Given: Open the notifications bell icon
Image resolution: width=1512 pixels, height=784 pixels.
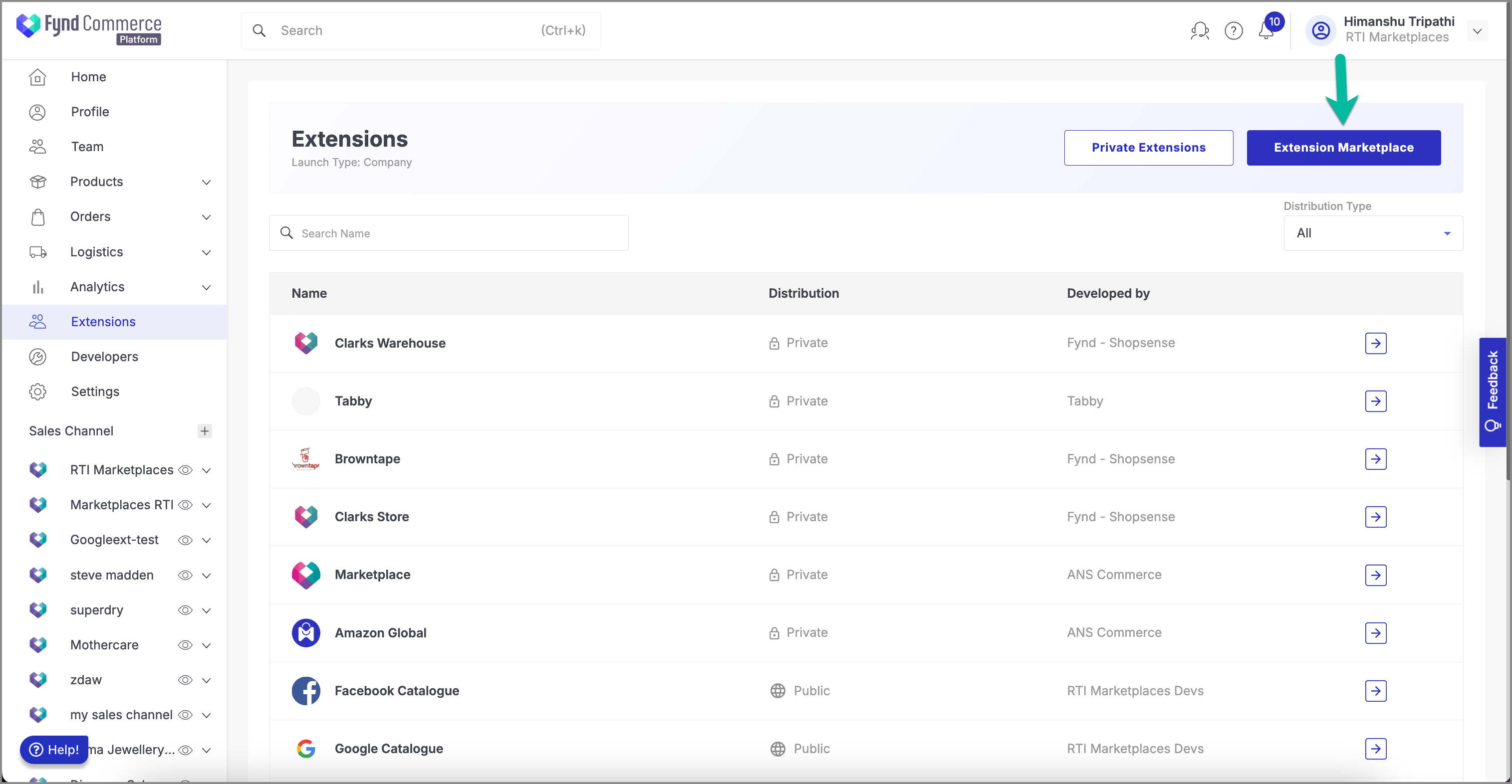Looking at the screenshot, I should point(1266,30).
